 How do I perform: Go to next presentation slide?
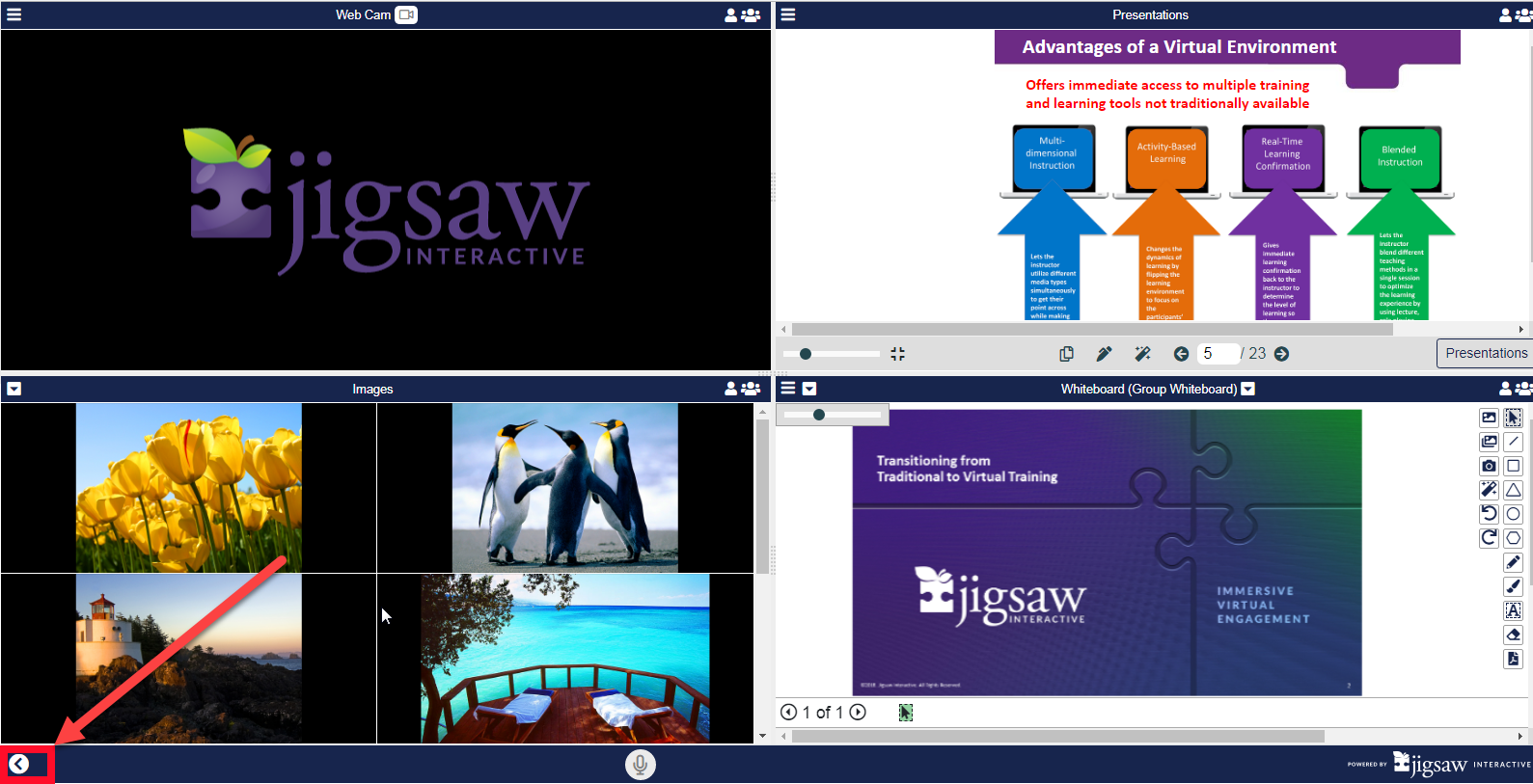click(1281, 354)
